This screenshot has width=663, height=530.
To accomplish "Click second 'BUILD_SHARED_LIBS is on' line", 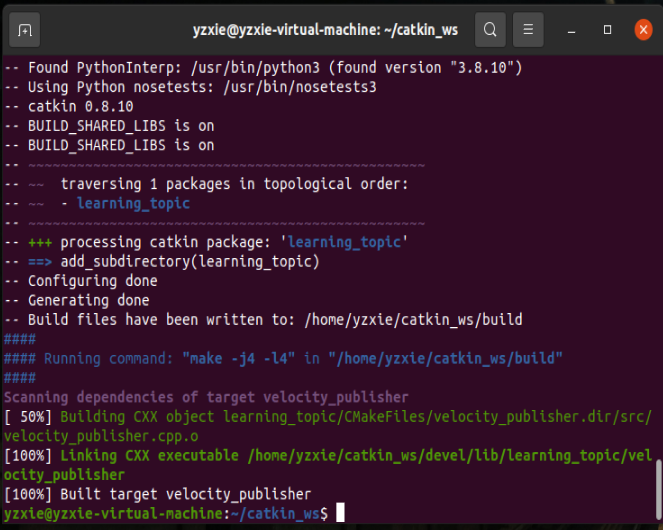I will (x=109, y=145).
